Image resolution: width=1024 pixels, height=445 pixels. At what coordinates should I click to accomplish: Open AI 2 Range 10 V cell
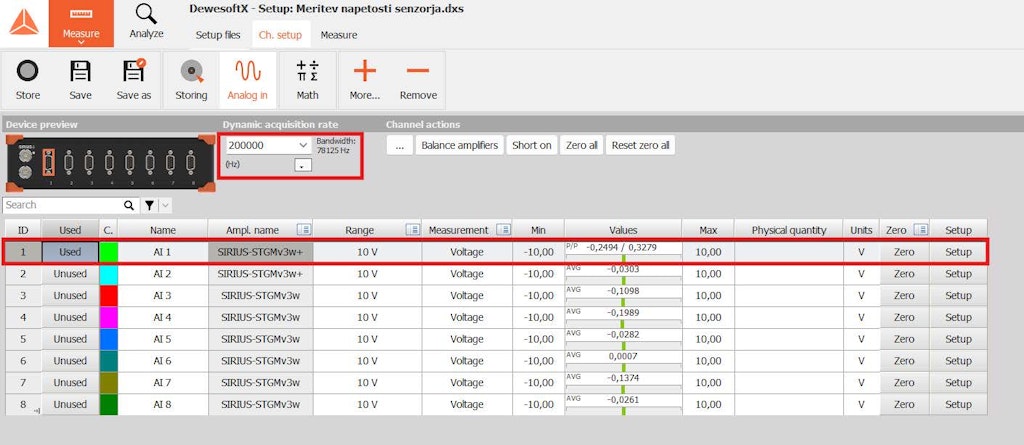[367, 274]
